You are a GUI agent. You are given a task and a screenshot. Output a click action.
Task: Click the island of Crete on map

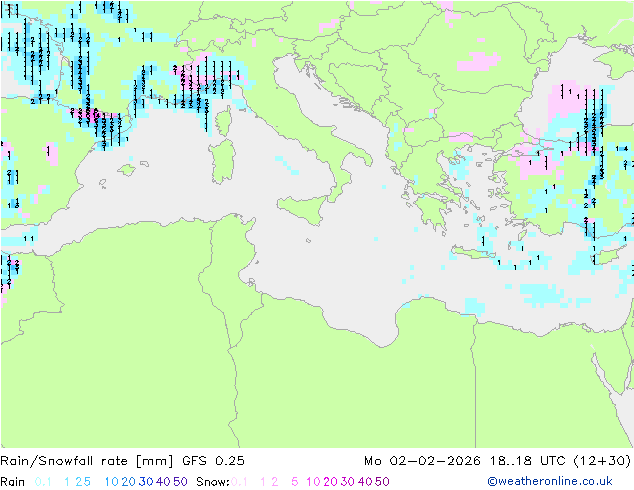(x=473, y=253)
